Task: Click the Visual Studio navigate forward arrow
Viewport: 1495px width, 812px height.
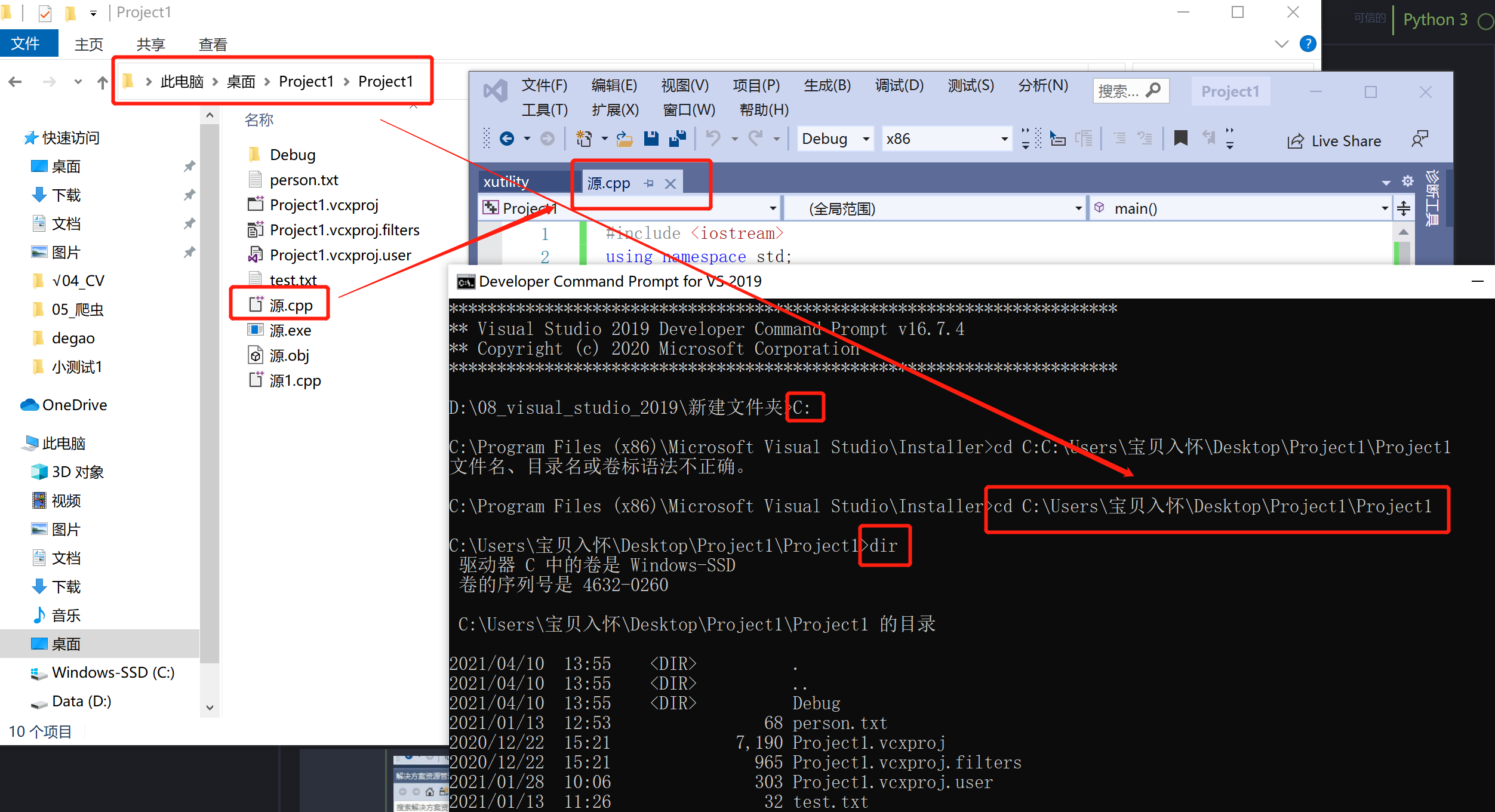Action: pyautogui.click(x=547, y=139)
